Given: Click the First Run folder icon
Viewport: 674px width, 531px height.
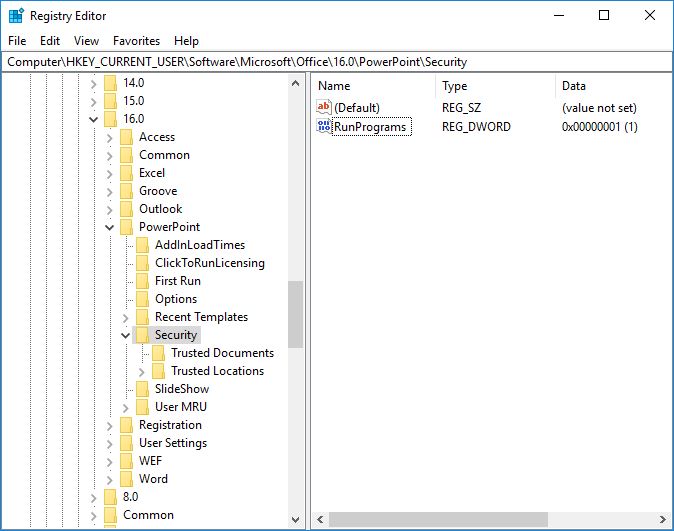Looking at the screenshot, I should (x=142, y=281).
